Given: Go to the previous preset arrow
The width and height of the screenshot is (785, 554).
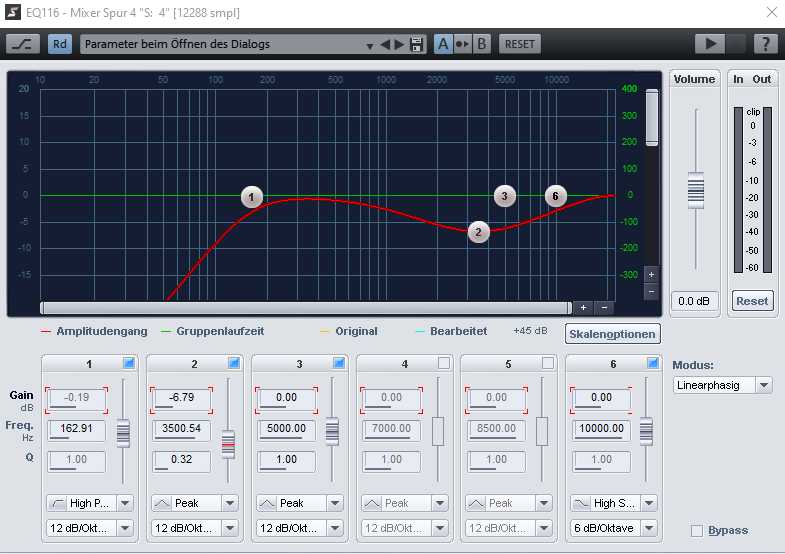Looking at the screenshot, I should pyautogui.click(x=386, y=44).
